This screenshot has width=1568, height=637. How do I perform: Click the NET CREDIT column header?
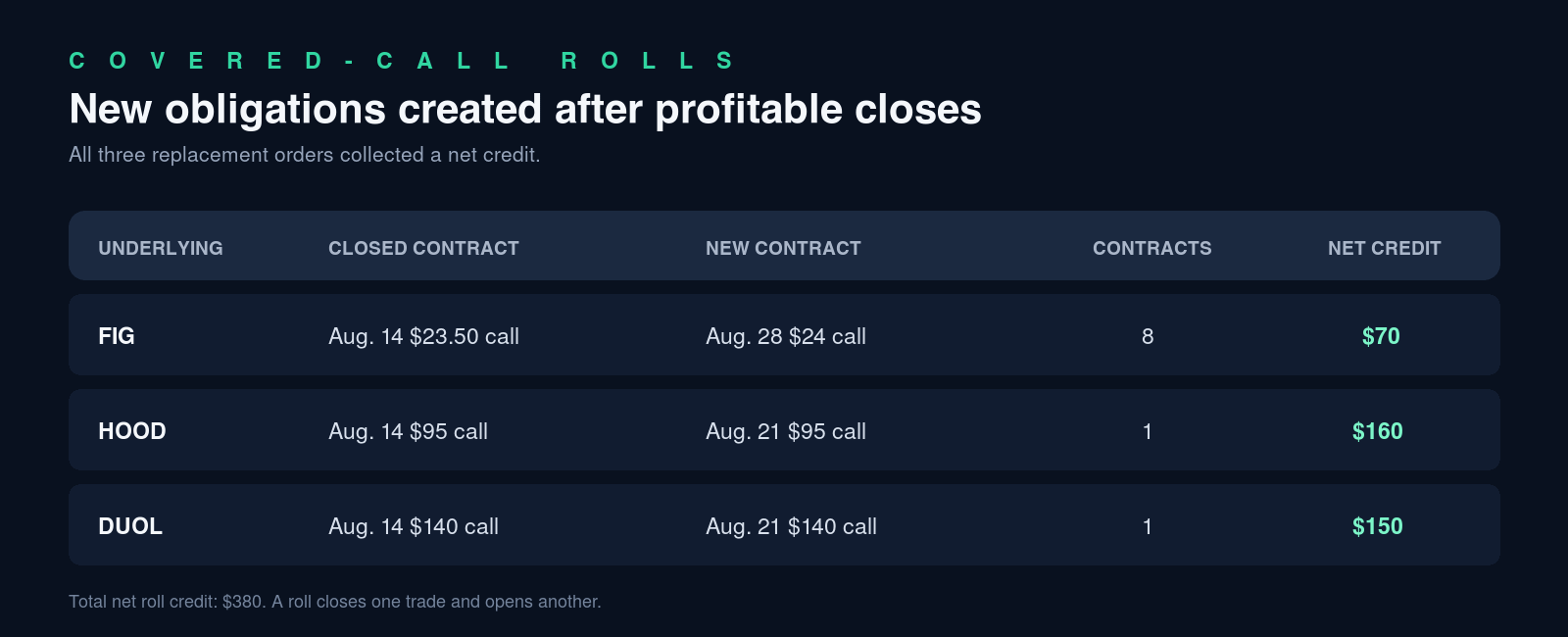[x=1384, y=248]
